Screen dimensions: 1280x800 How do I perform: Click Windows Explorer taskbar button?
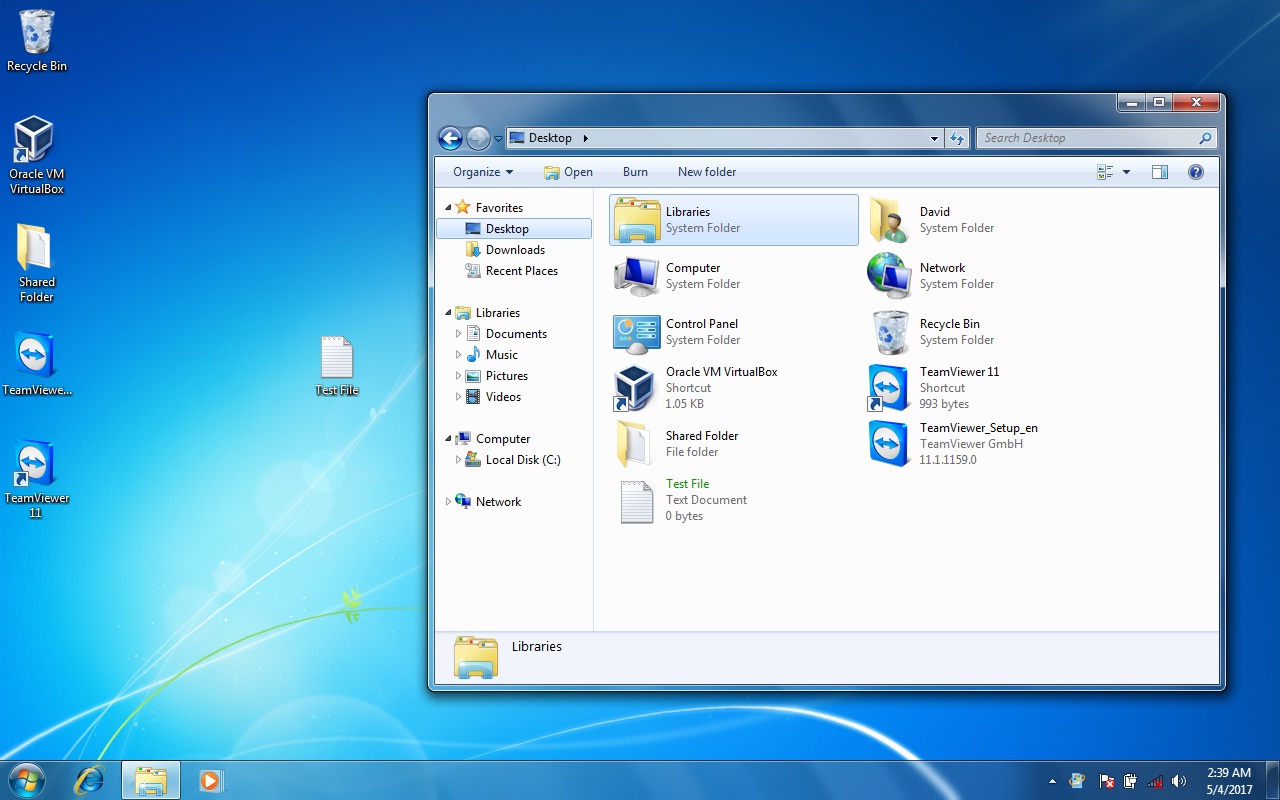pos(151,780)
